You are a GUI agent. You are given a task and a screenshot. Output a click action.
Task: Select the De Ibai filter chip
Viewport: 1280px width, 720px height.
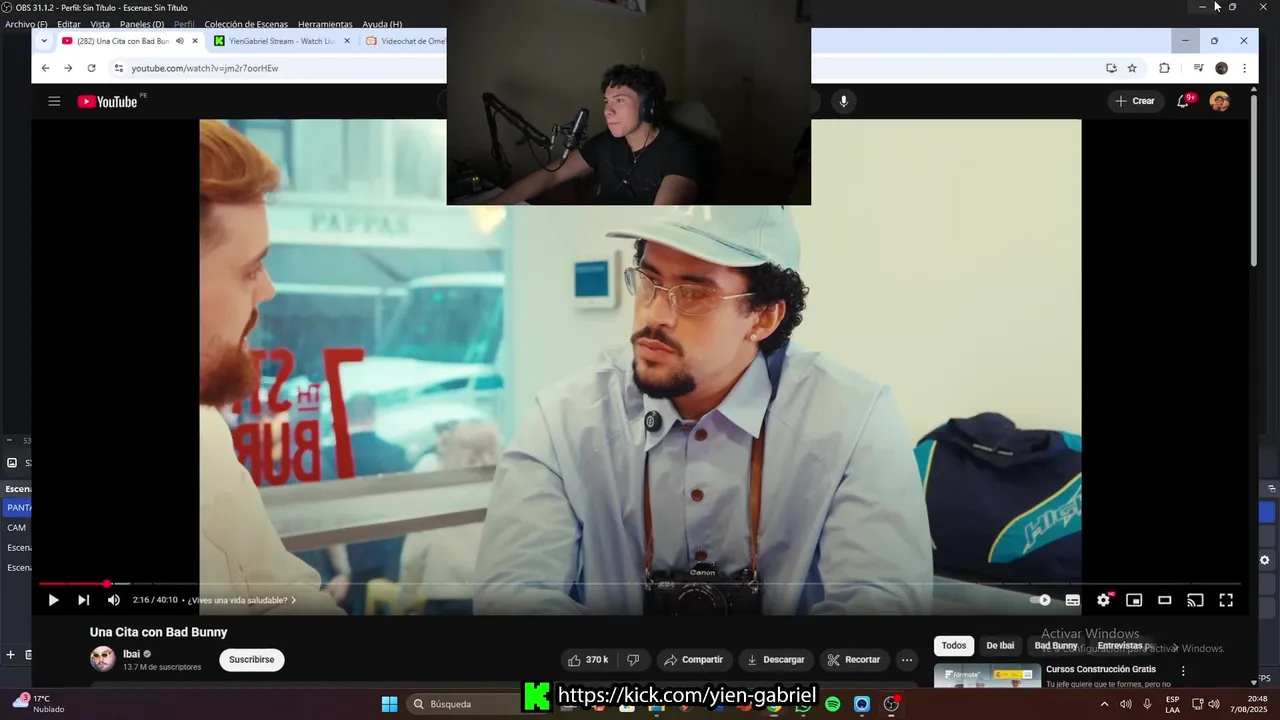point(1000,646)
